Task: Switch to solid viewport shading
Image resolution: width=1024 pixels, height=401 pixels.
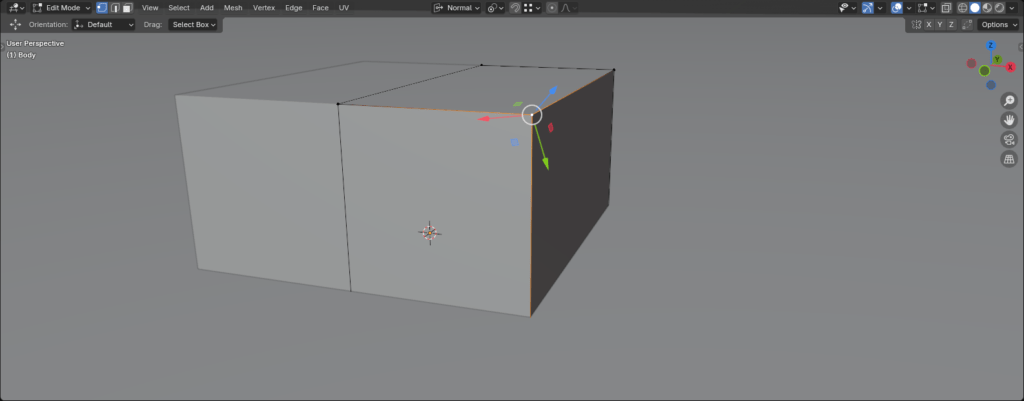Action: (x=975, y=8)
